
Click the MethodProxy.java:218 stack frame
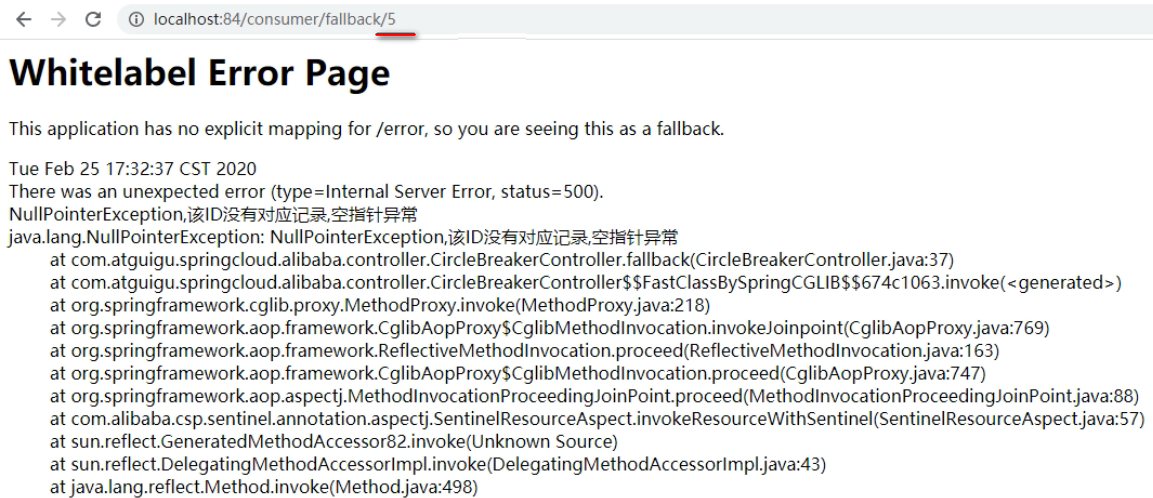pyautogui.click(x=379, y=305)
